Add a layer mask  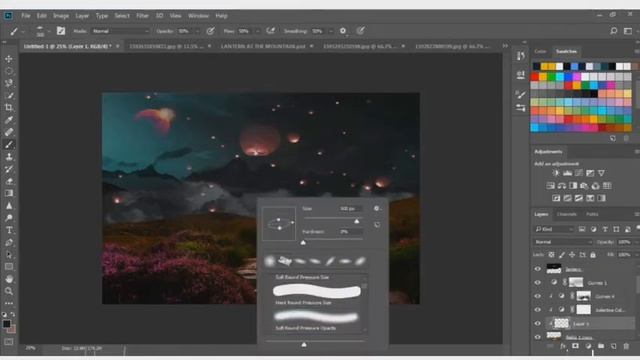(575, 346)
